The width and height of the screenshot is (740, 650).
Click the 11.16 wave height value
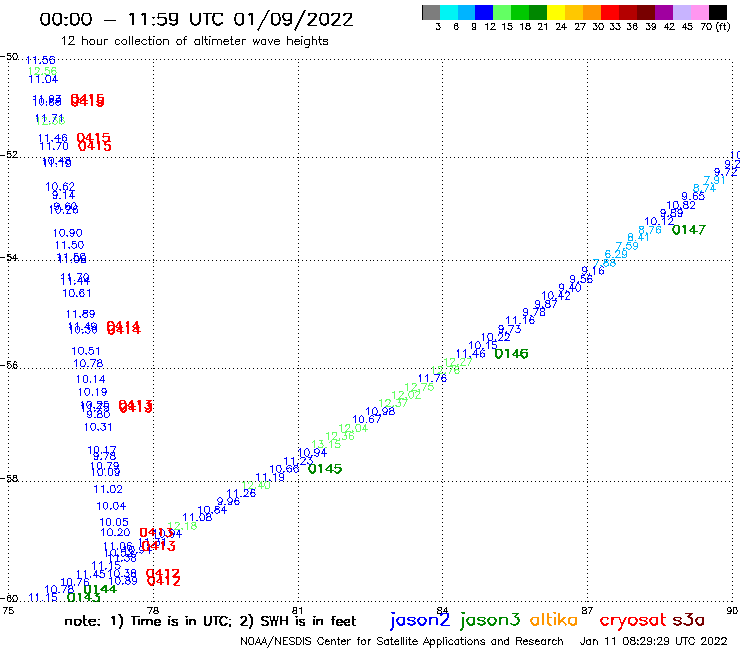point(520,320)
